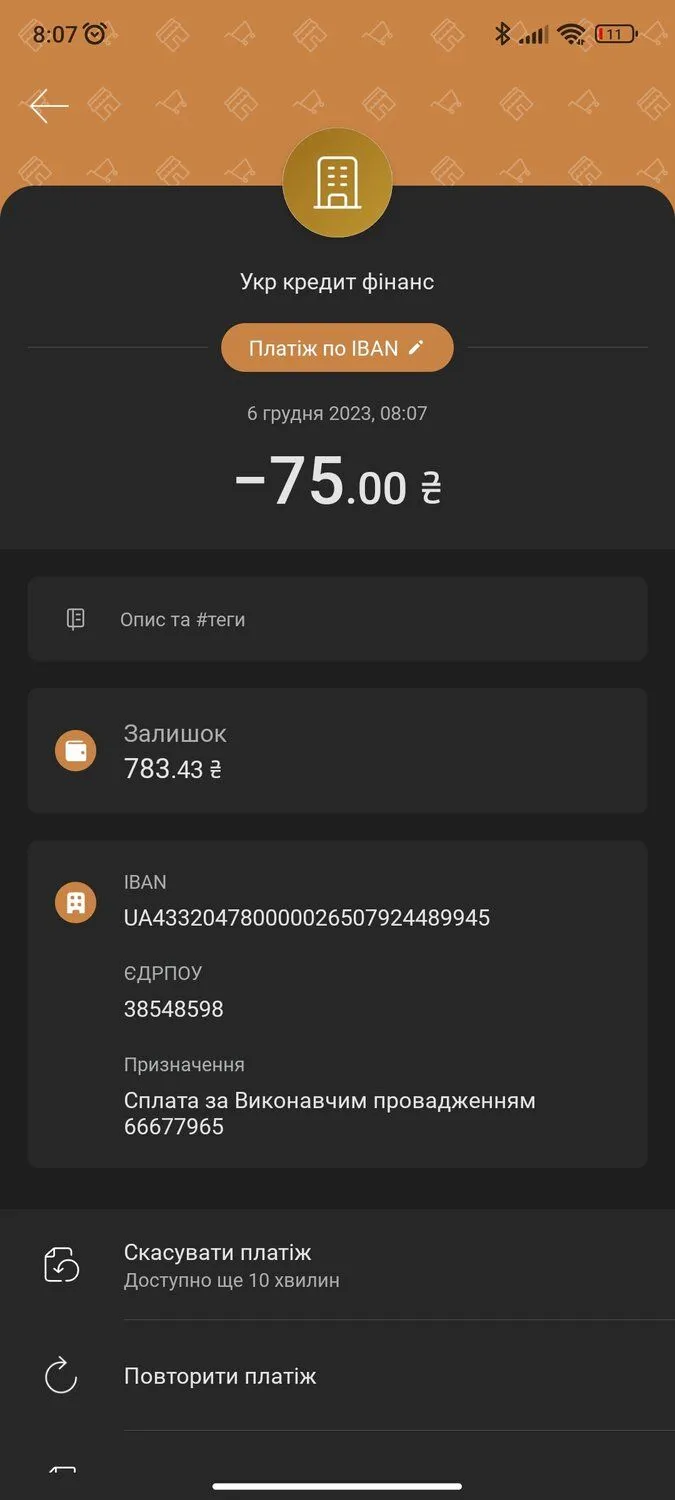Tap the repeat payment refresh icon
The image size is (675, 1500).
point(60,1375)
